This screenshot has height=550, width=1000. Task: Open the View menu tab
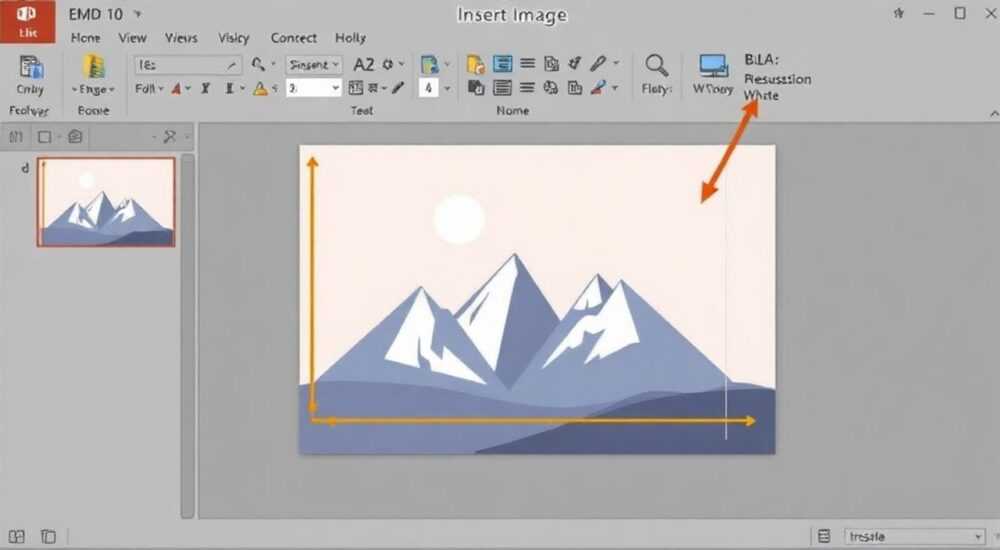132,38
